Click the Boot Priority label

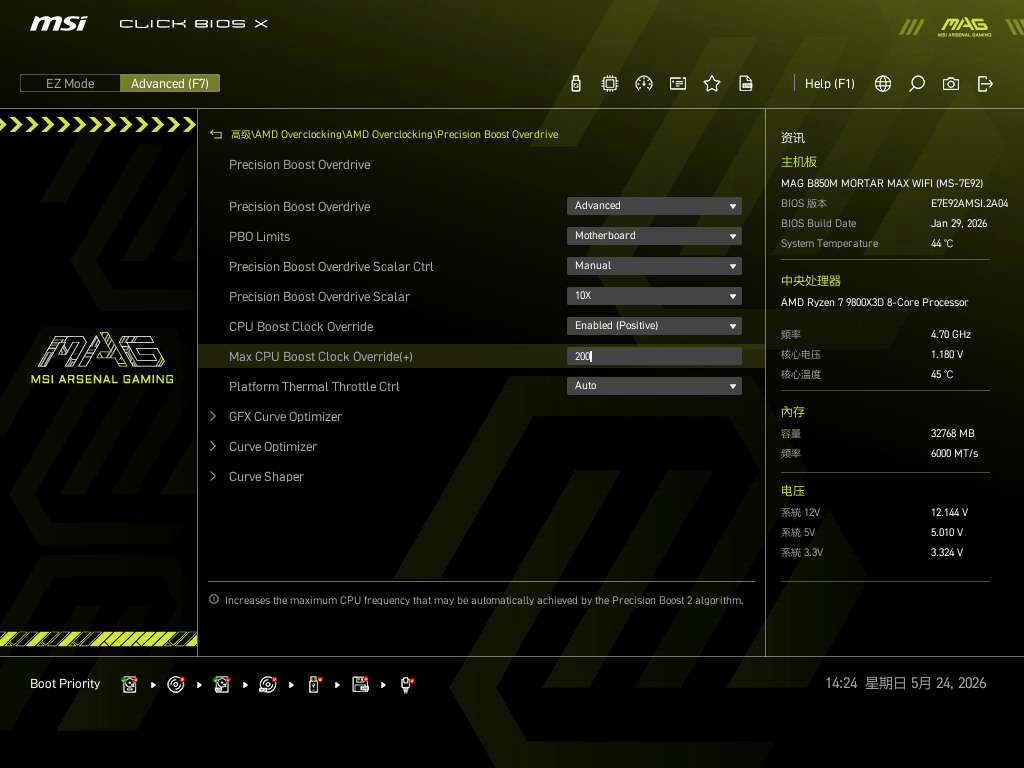(65, 684)
